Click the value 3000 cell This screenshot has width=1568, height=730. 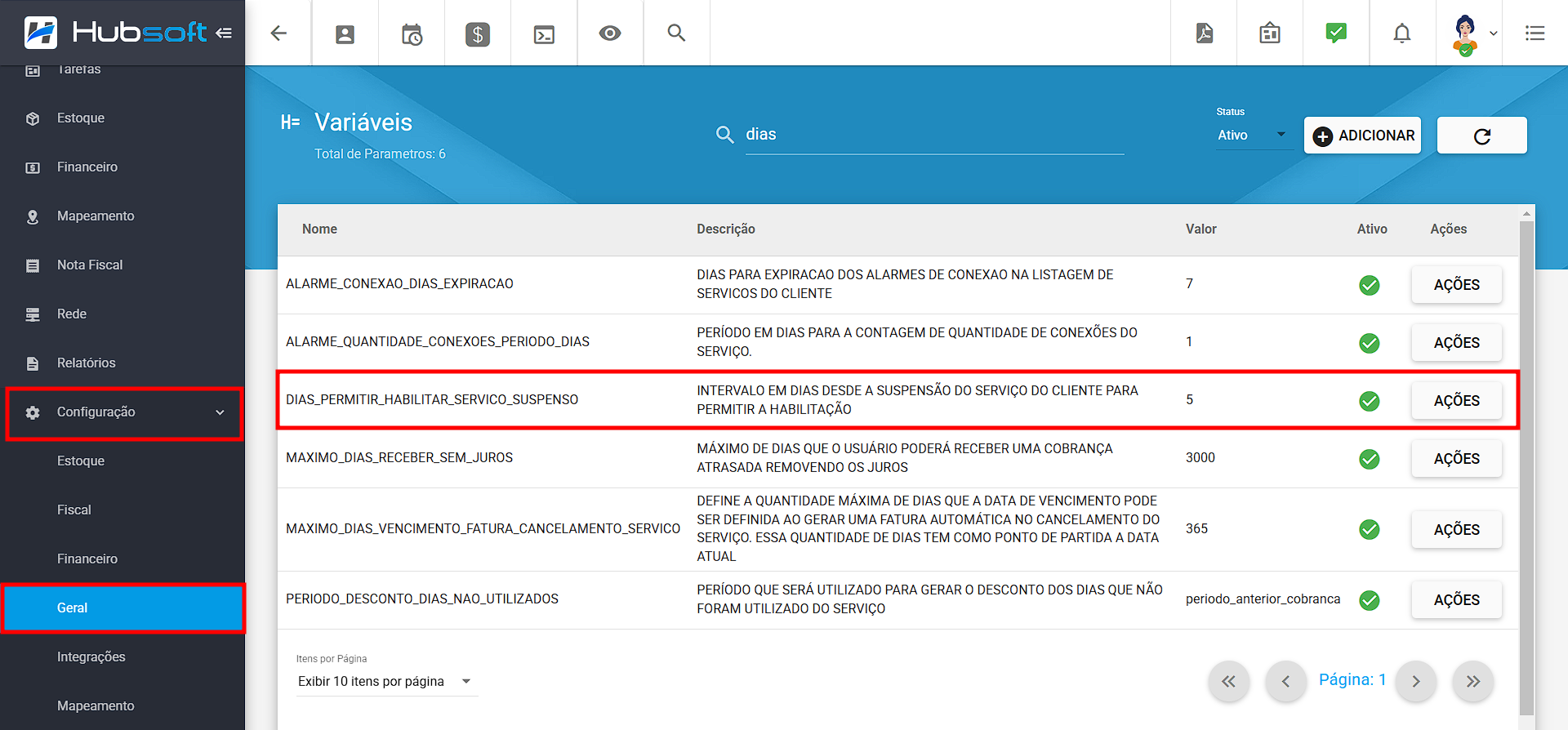(x=1200, y=458)
